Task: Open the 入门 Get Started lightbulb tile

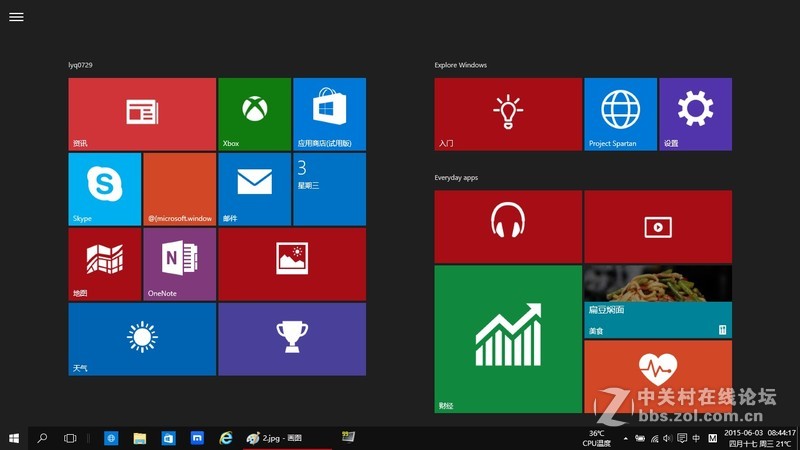Action: pyautogui.click(x=508, y=114)
